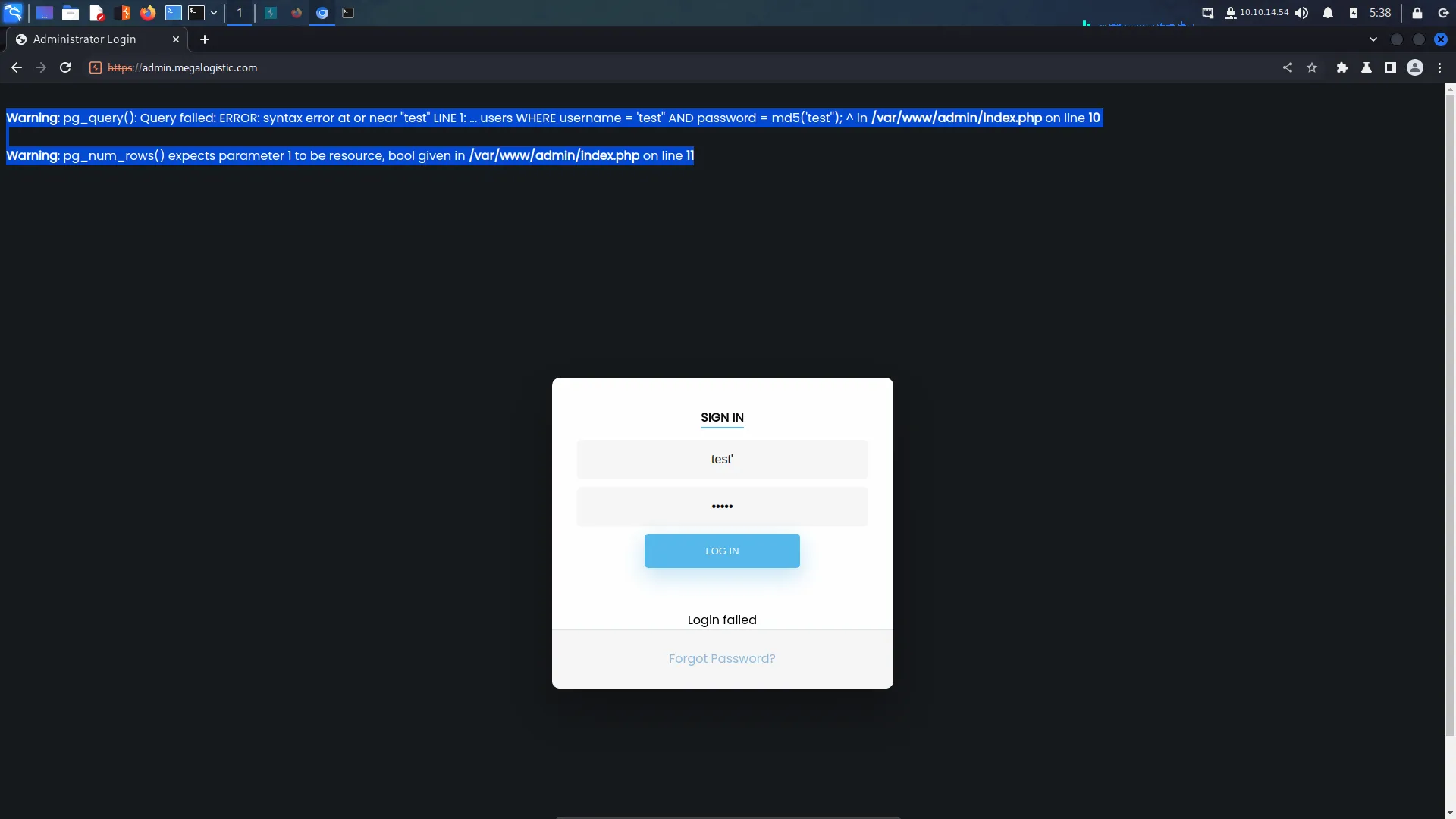The image size is (1456, 819).
Task: Open the blue PowerShell terminal launcher
Action: click(x=174, y=13)
